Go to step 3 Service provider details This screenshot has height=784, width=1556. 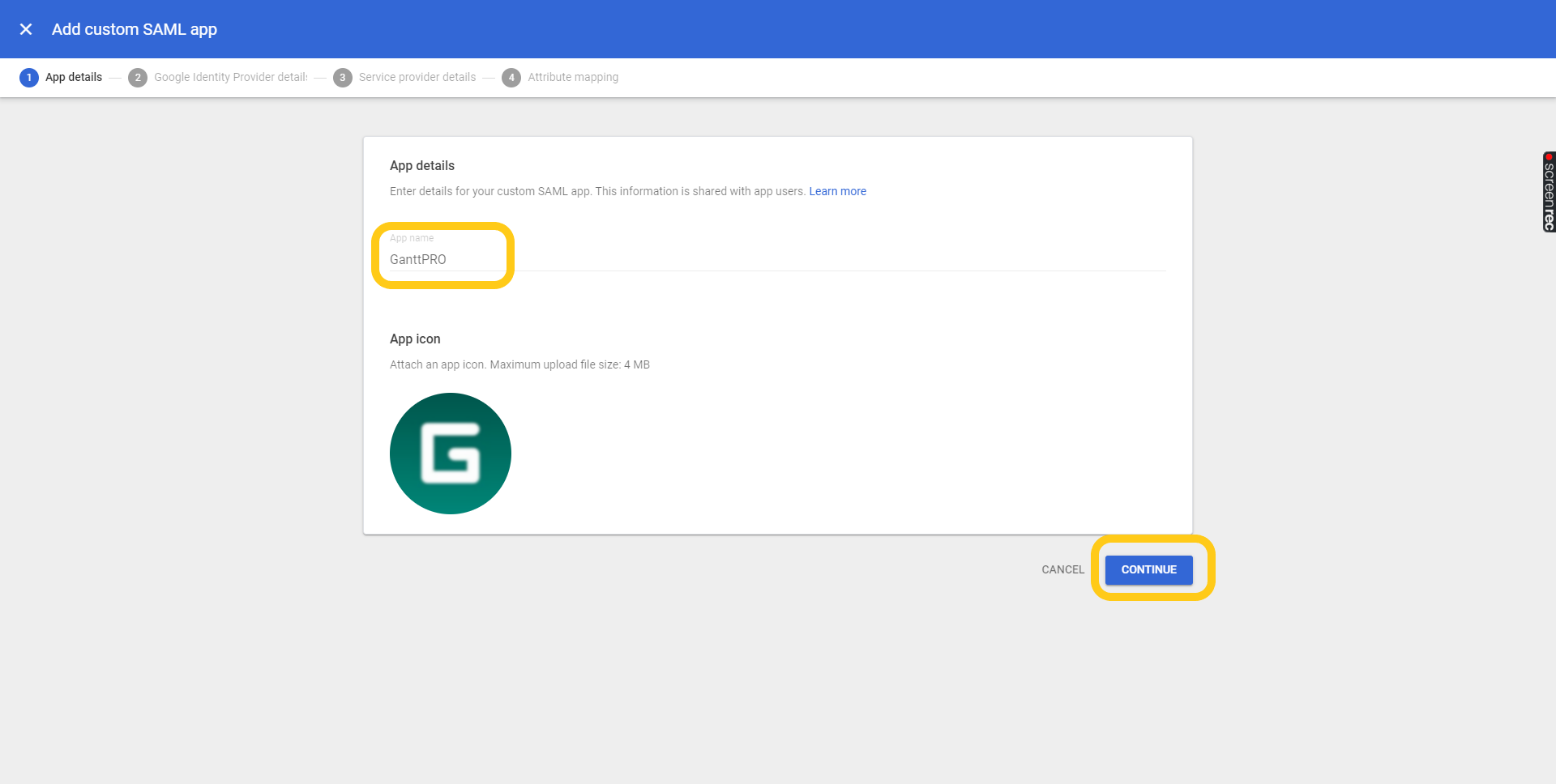coord(404,77)
